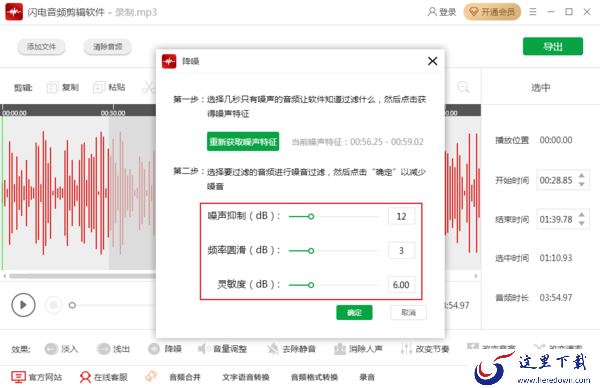Confirm noise reduction with 确定
This screenshot has width=600, height=388.
tap(354, 313)
